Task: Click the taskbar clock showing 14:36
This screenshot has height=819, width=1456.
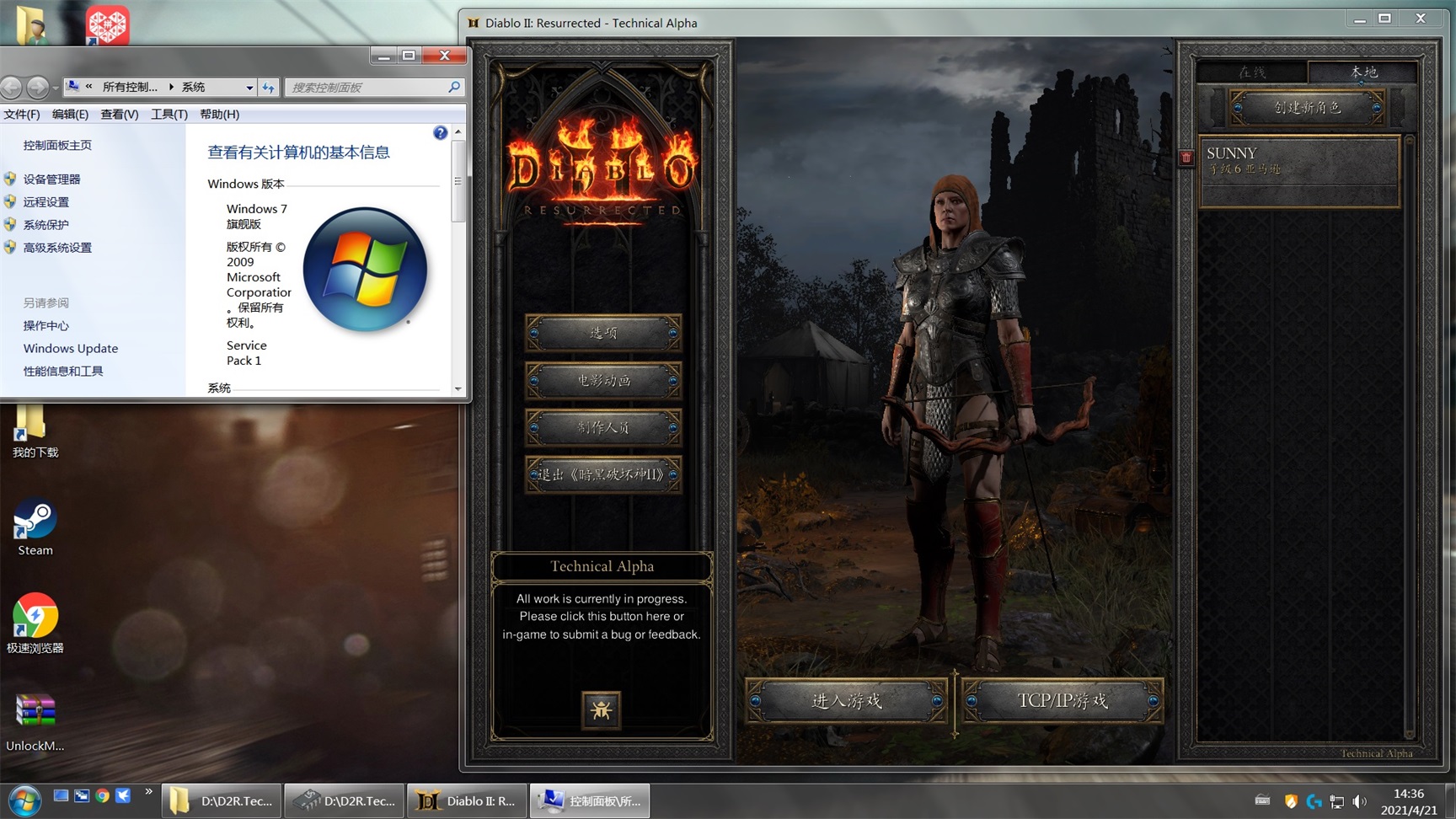Action: coord(1409,801)
